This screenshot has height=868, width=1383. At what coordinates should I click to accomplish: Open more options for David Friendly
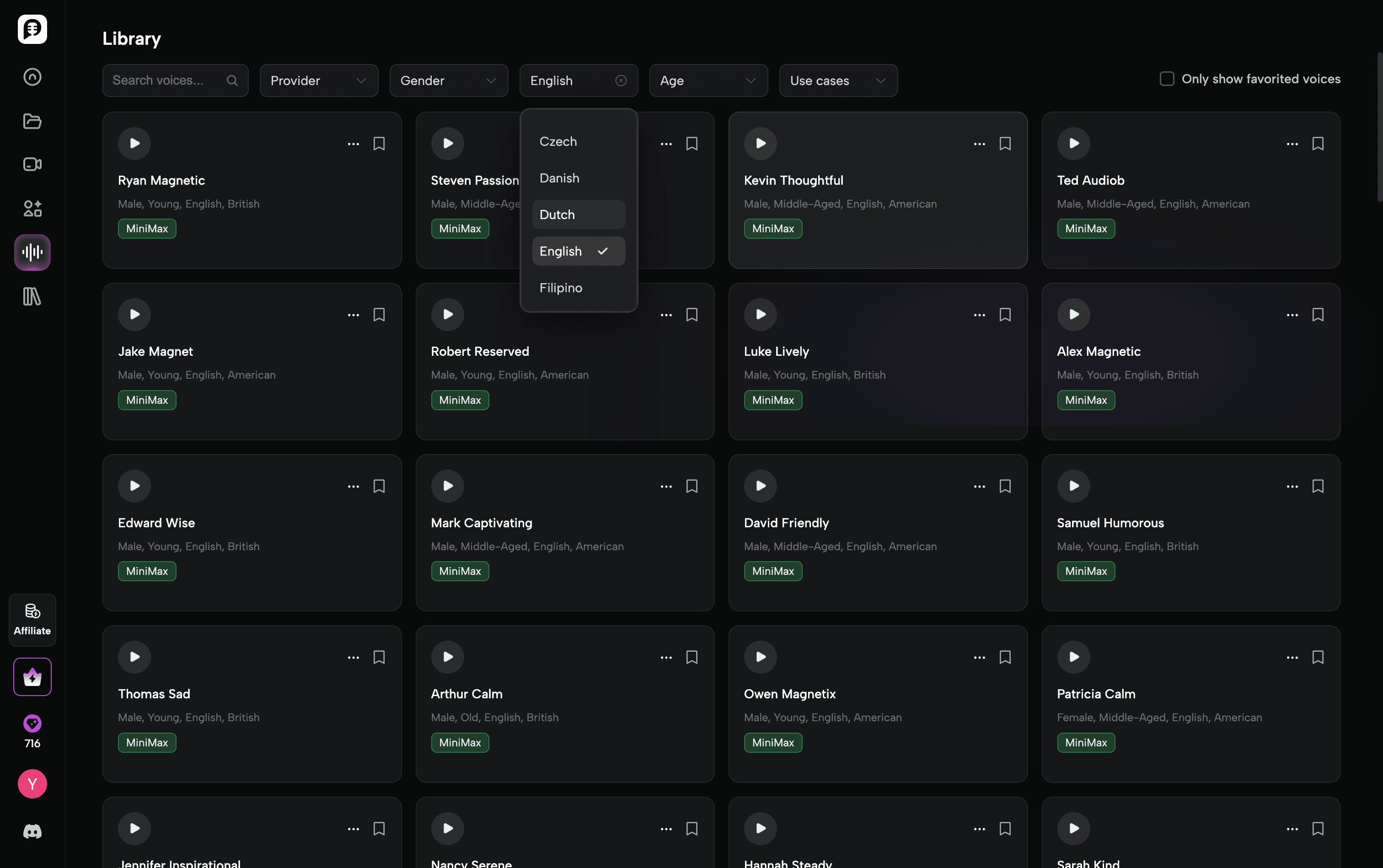pos(980,487)
